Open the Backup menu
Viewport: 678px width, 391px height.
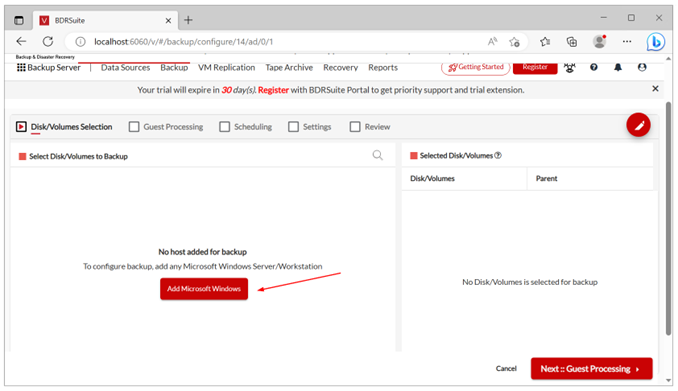coord(174,67)
